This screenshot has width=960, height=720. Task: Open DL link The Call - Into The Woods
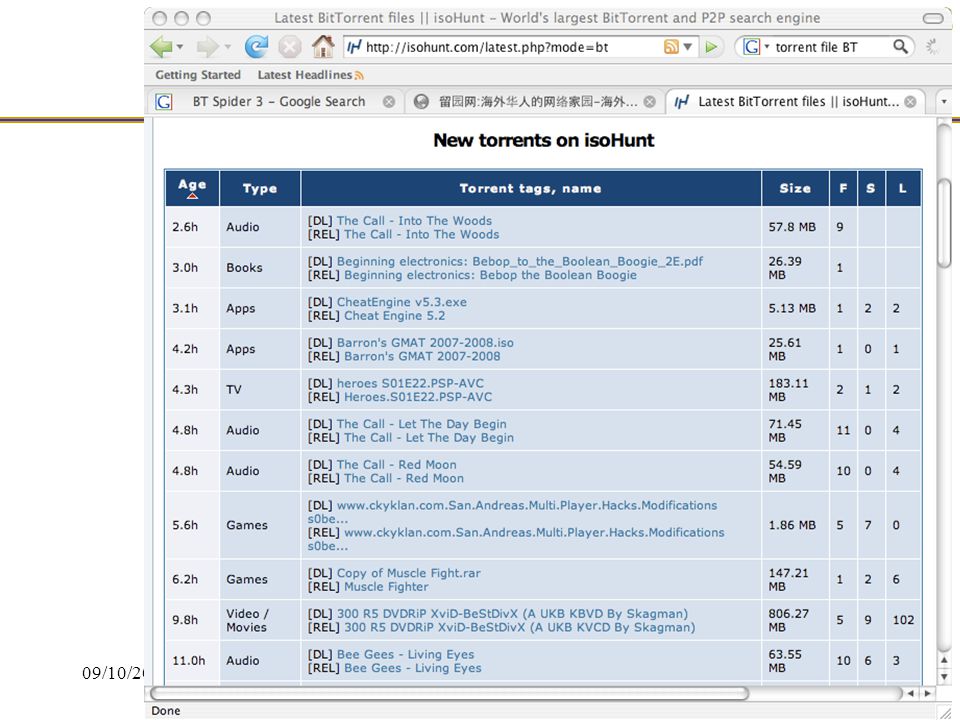coord(414,220)
